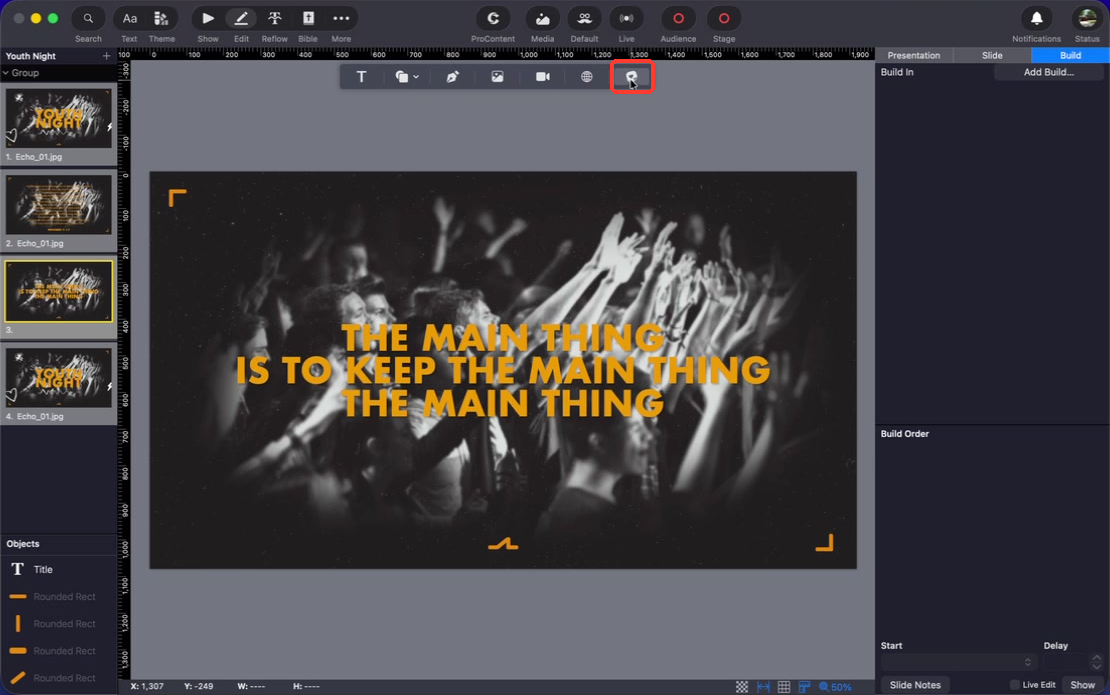Select the third Rounded Rect object
This screenshot has height=695, width=1110.
[59, 650]
